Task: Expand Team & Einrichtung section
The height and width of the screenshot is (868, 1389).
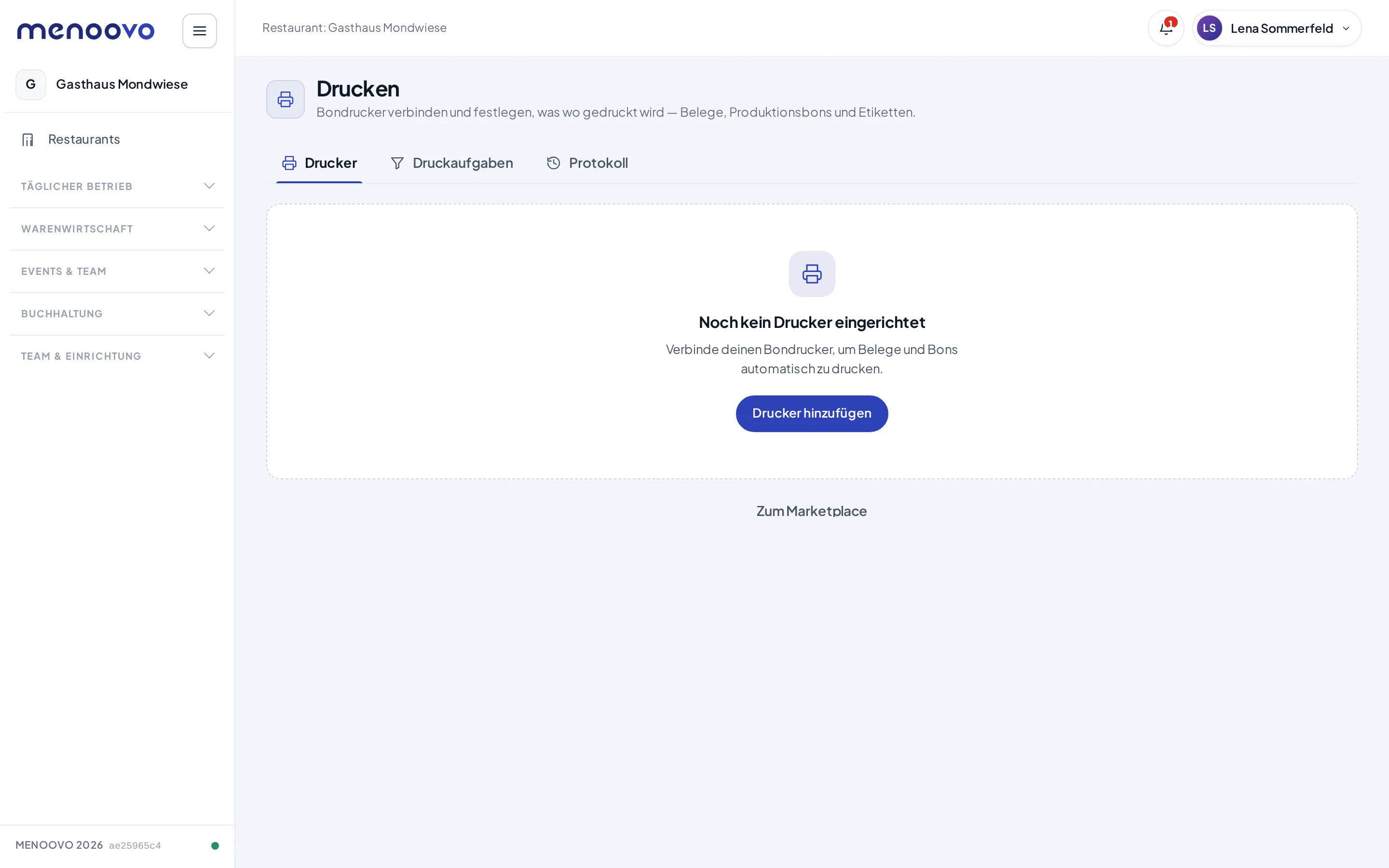Action: 117,356
